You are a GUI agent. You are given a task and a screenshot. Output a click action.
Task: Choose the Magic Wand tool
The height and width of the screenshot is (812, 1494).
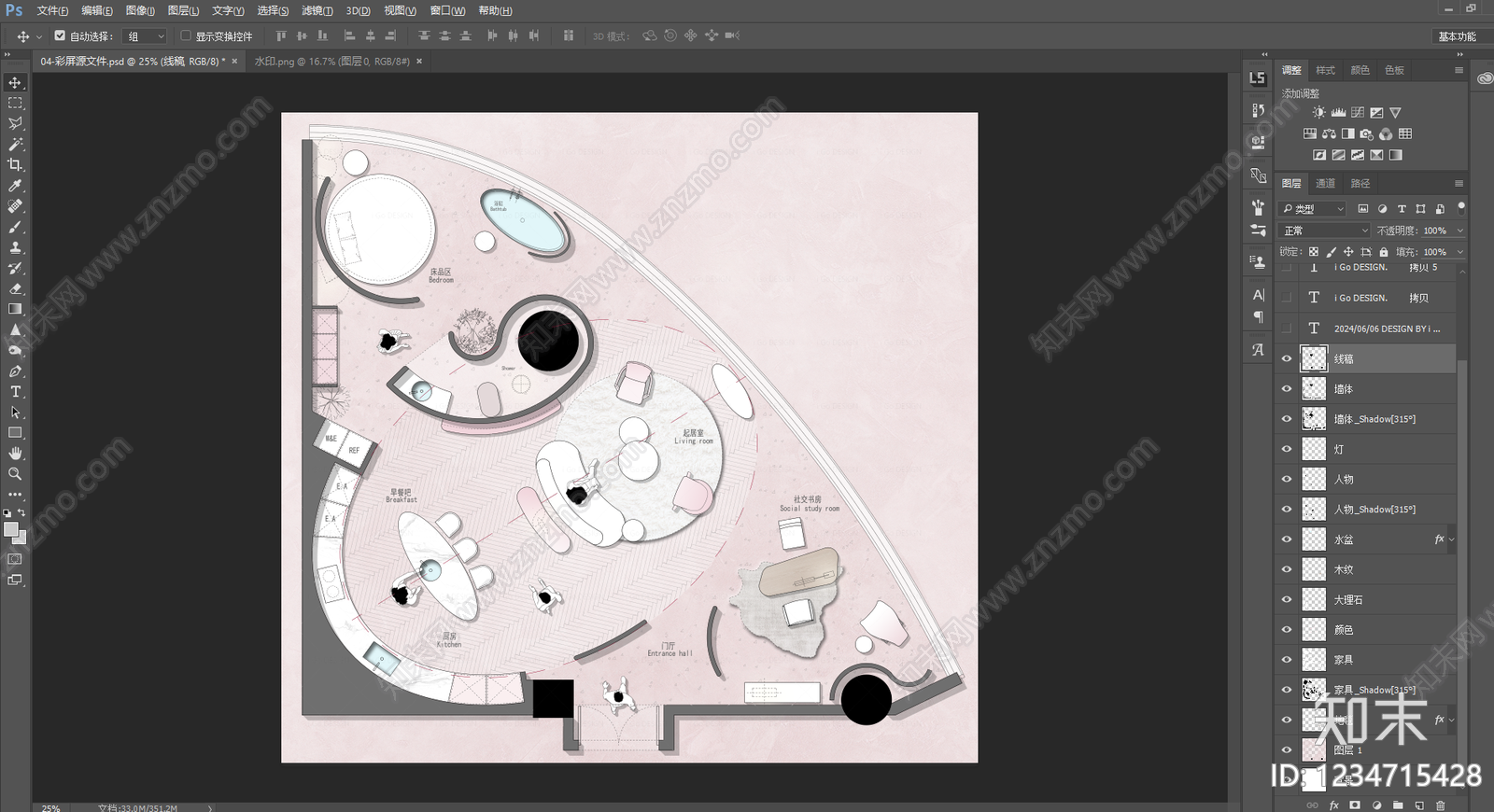click(15, 145)
